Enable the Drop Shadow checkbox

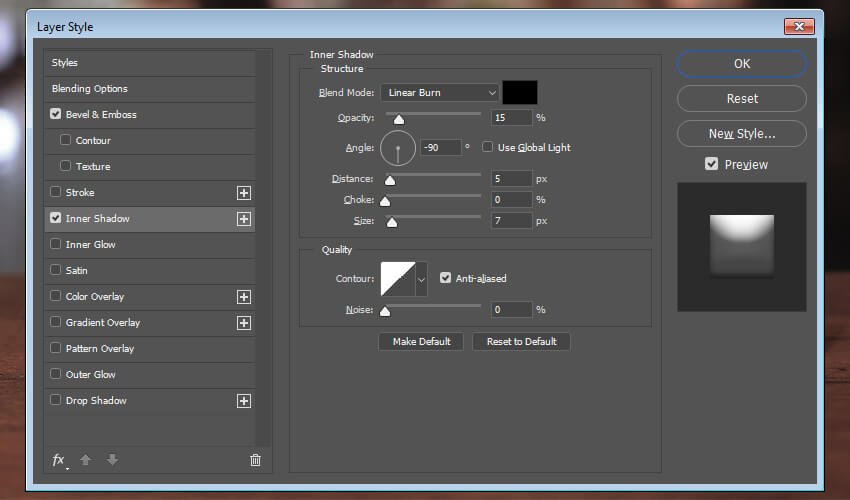click(55, 400)
